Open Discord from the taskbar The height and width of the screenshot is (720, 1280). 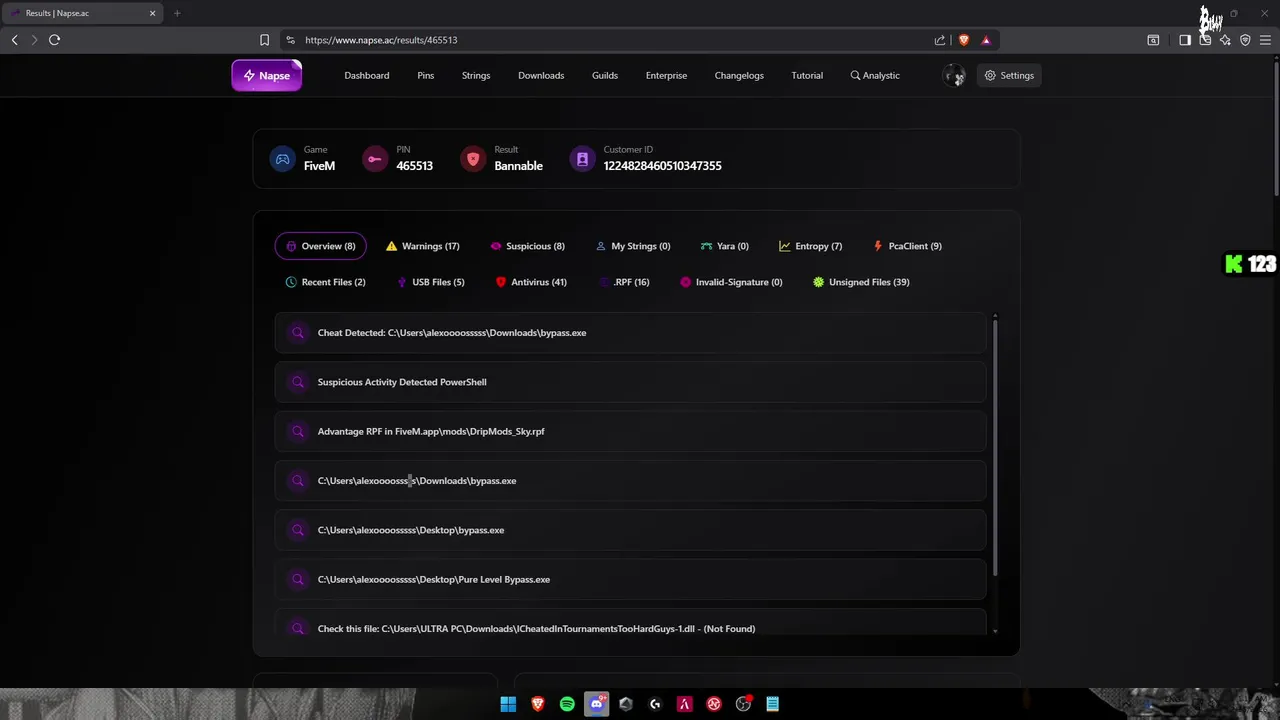tap(597, 704)
